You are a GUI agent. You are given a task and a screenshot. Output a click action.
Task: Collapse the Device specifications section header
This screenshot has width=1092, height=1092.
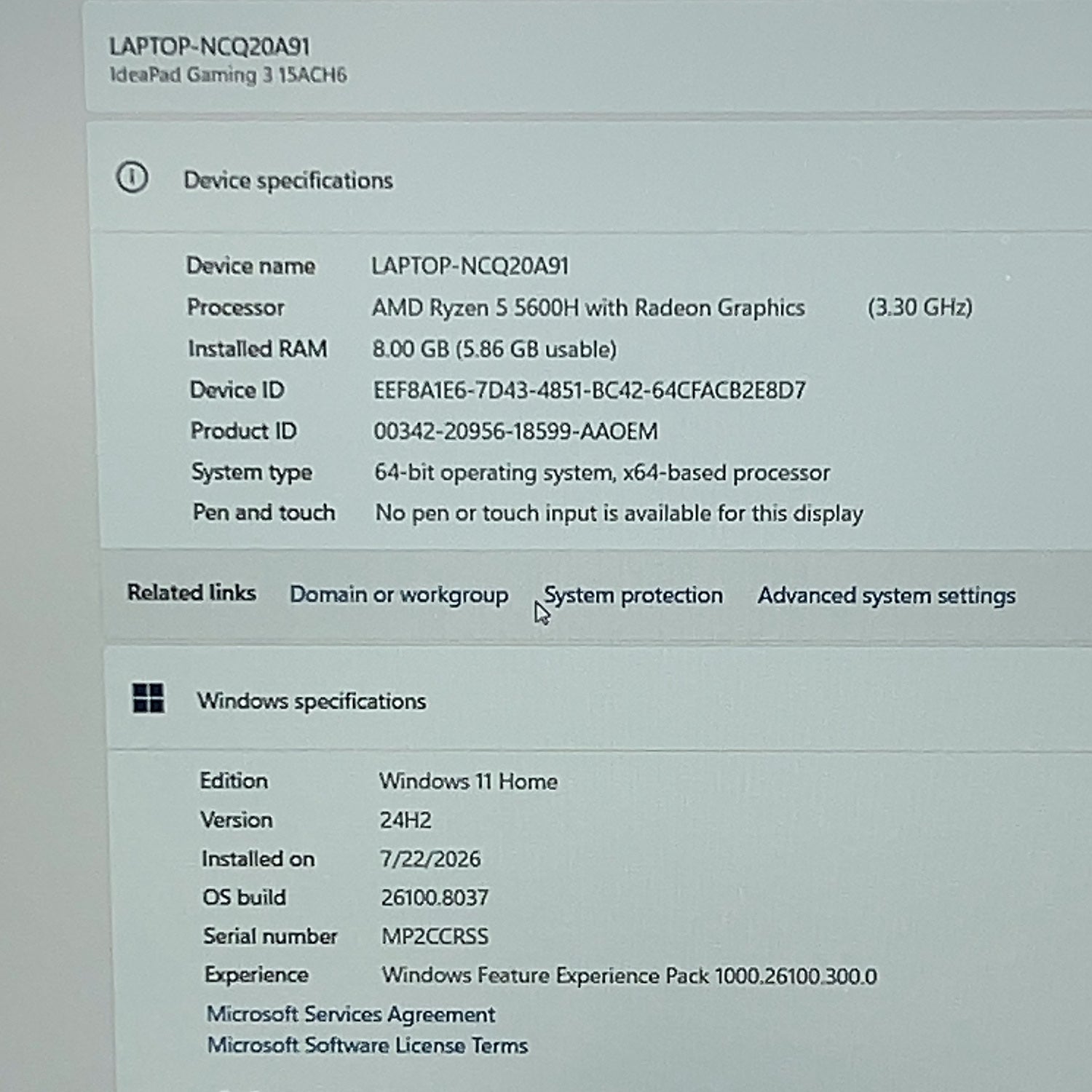pyautogui.click(x=590, y=178)
